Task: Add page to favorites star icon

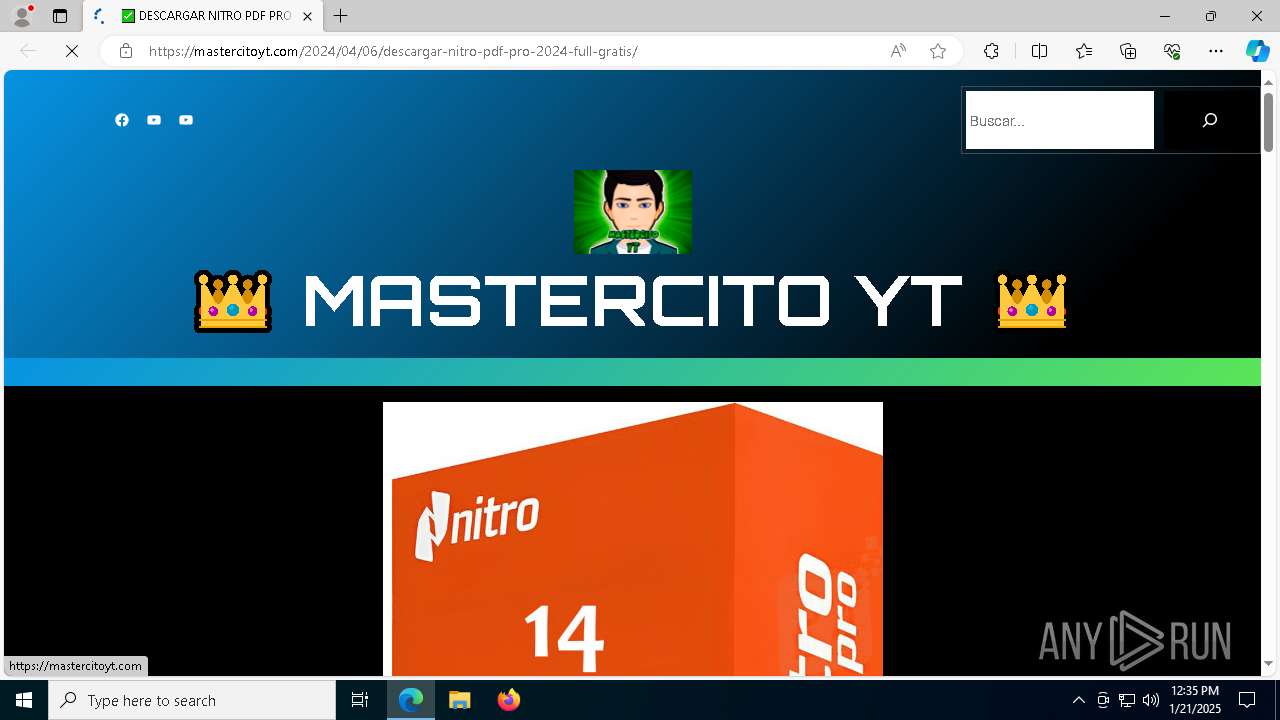Action: (x=938, y=51)
